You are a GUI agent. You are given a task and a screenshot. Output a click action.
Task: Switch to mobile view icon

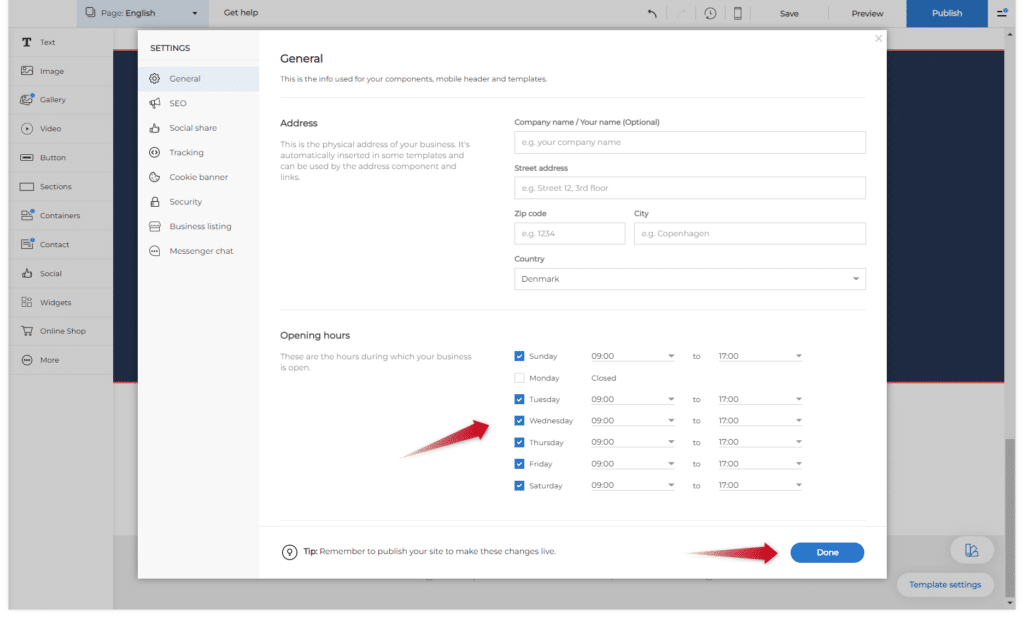click(x=738, y=13)
